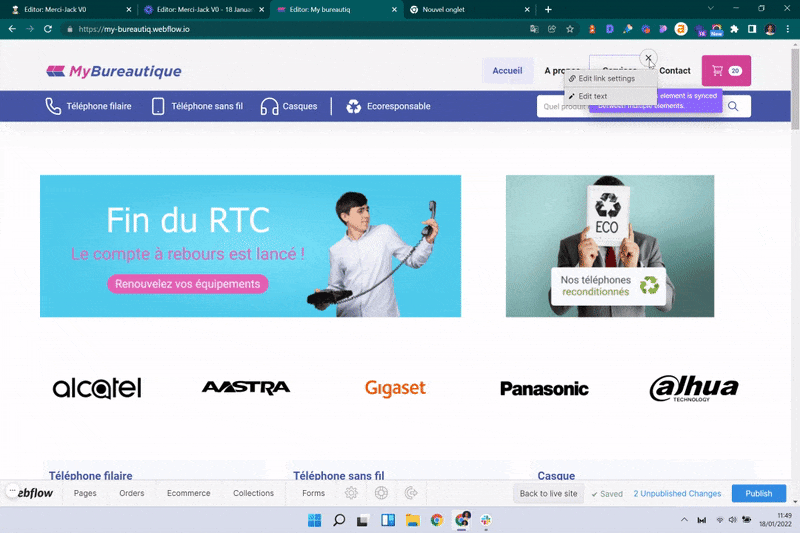
Task: Click the editor logout icon
Action: (x=411, y=493)
